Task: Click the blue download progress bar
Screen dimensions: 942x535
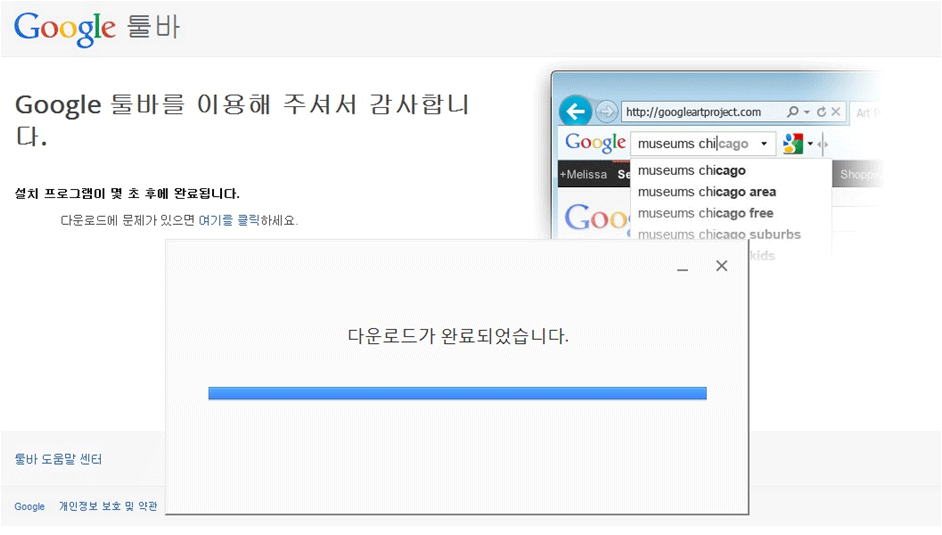Action: click(x=457, y=393)
